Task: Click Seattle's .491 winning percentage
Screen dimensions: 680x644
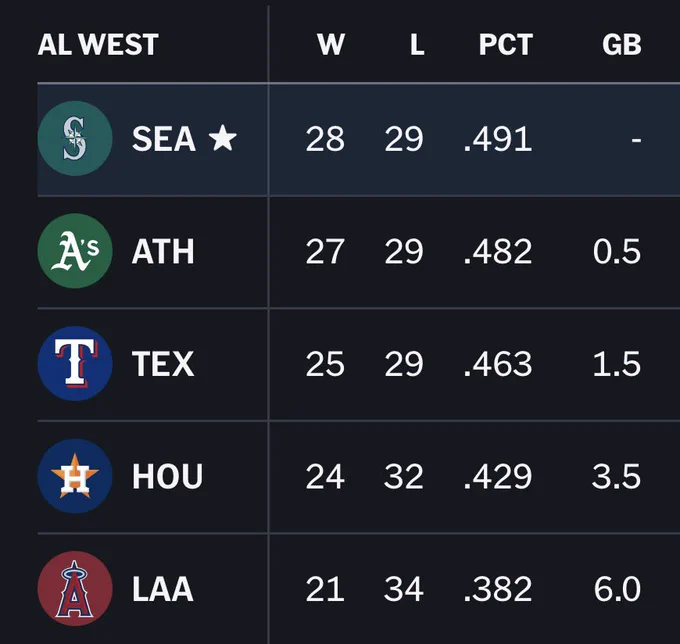Action: click(498, 139)
